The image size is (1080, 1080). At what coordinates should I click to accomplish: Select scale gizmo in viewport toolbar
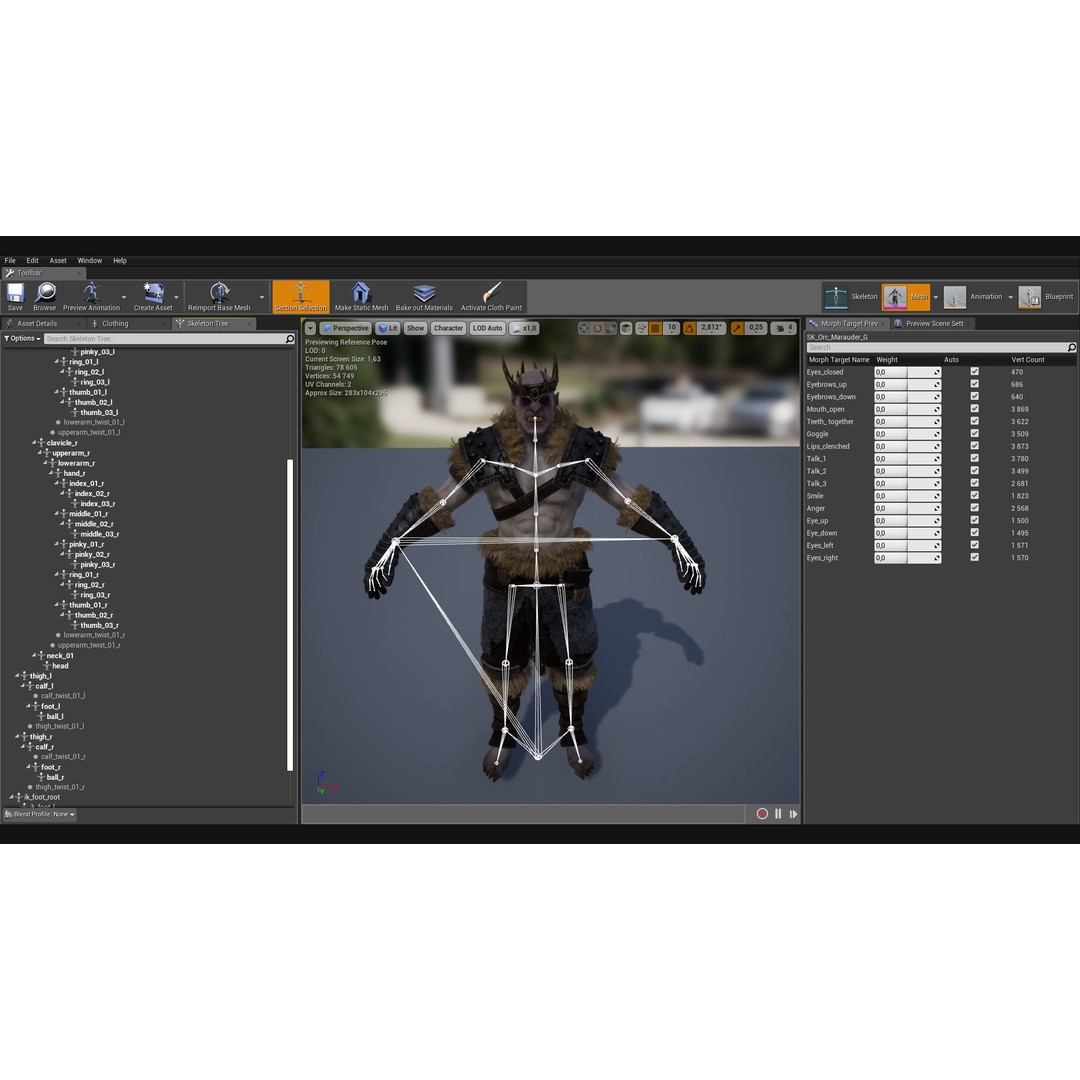(610, 329)
